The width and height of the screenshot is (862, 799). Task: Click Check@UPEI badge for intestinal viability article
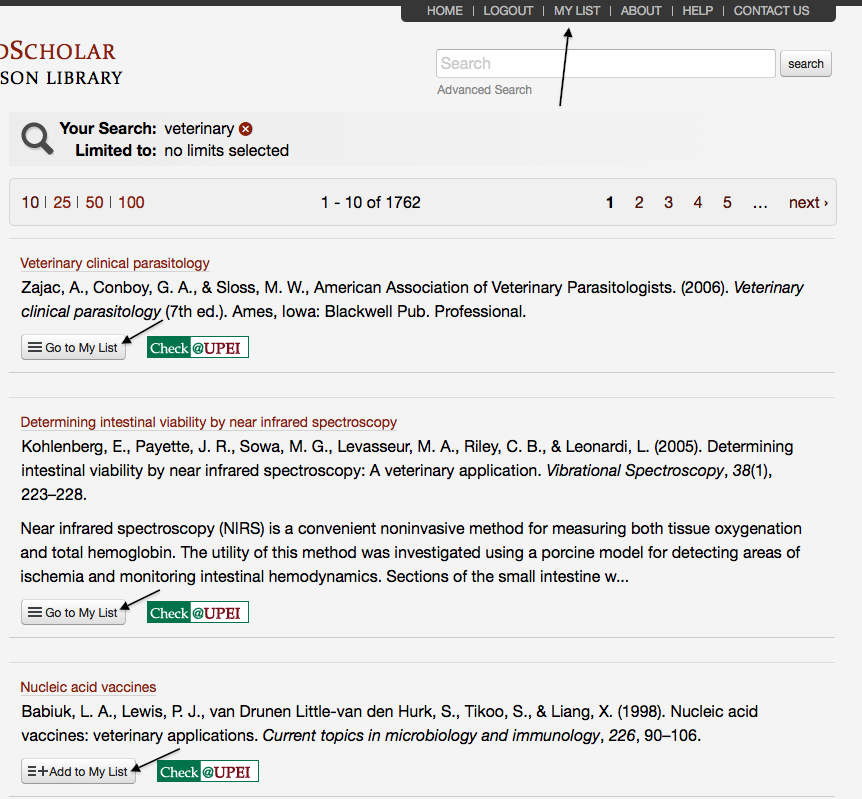pyautogui.click(x=198, y=613)
